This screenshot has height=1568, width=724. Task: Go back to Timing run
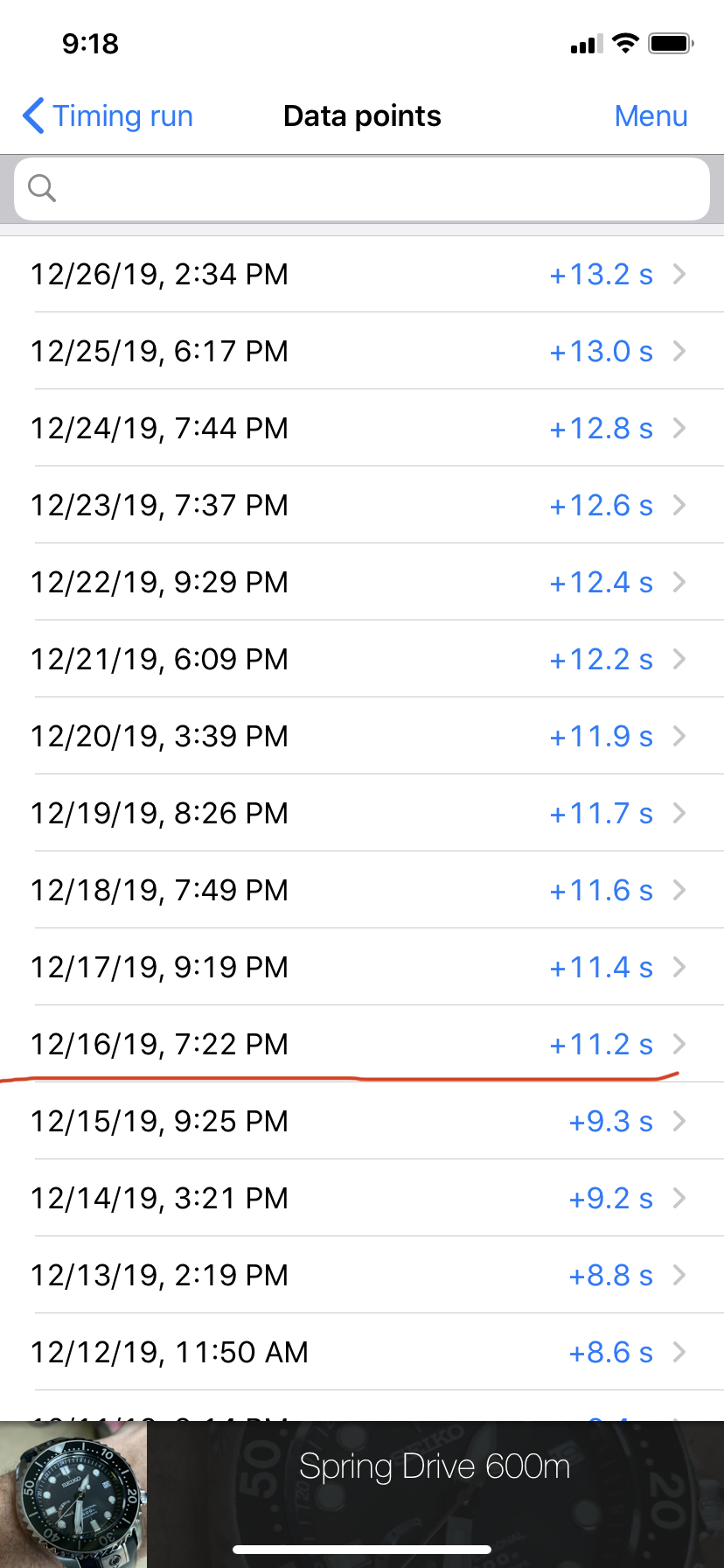108,115
